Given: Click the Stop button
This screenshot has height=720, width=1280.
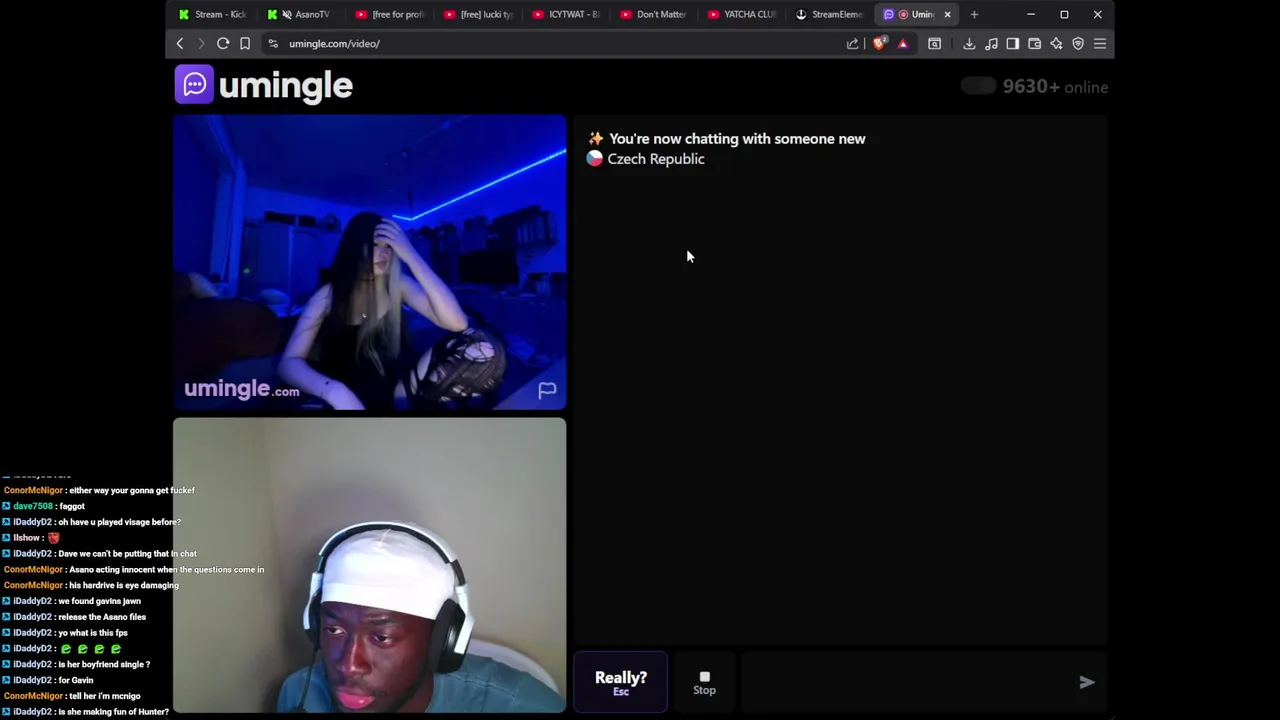Looking at the screenshot, I should coord(704,683).
